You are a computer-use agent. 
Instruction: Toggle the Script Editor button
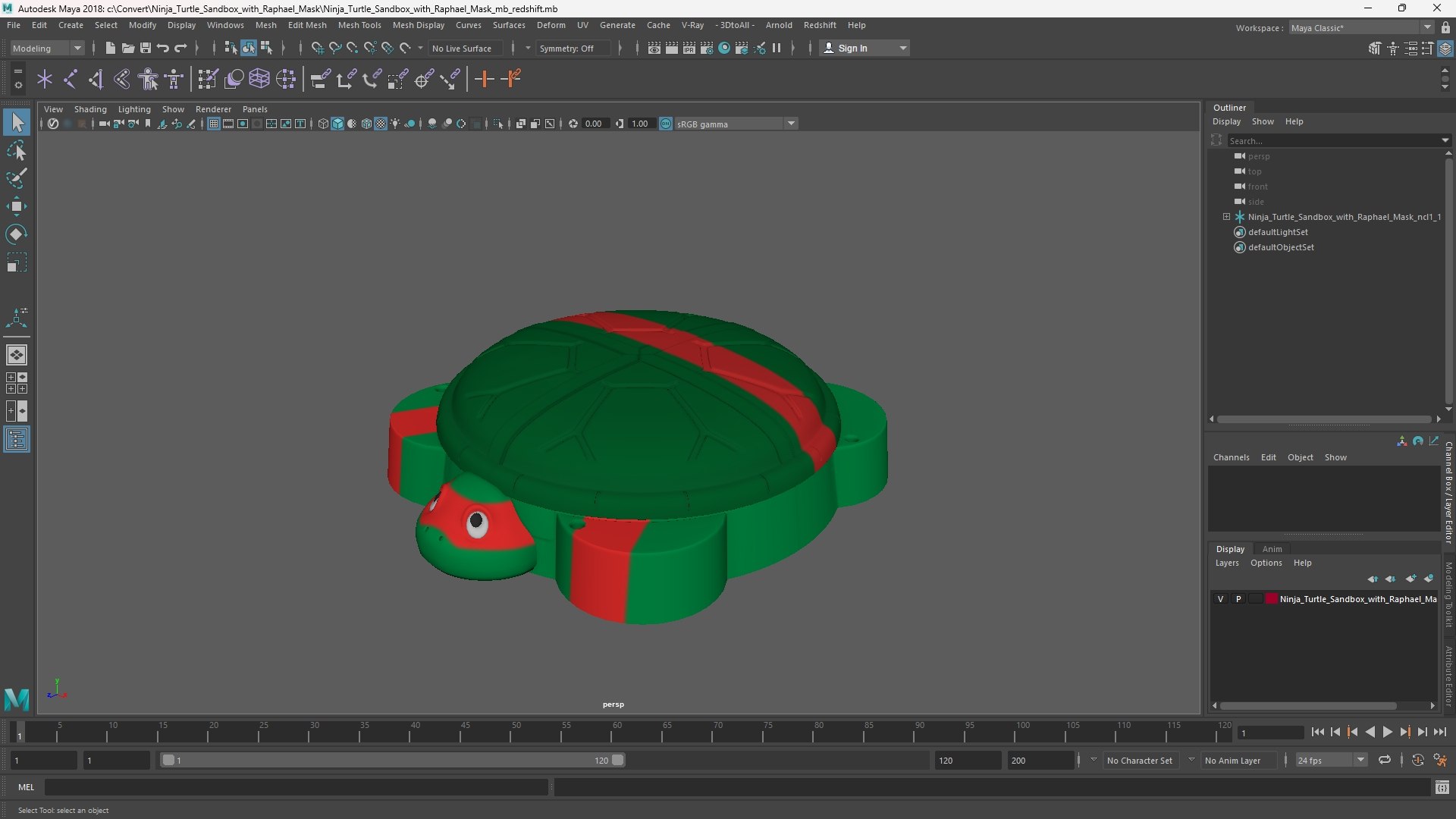click(x=1442, y=788)
